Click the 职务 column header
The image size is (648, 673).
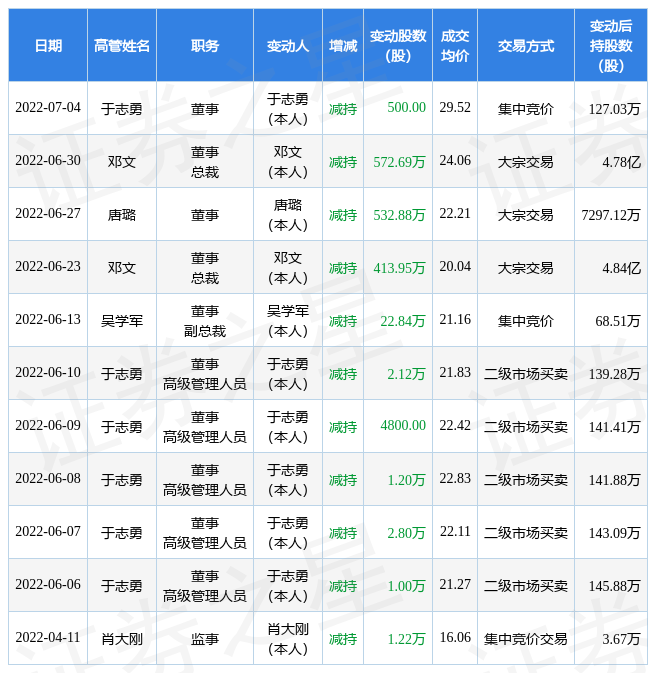pos(205,45)
